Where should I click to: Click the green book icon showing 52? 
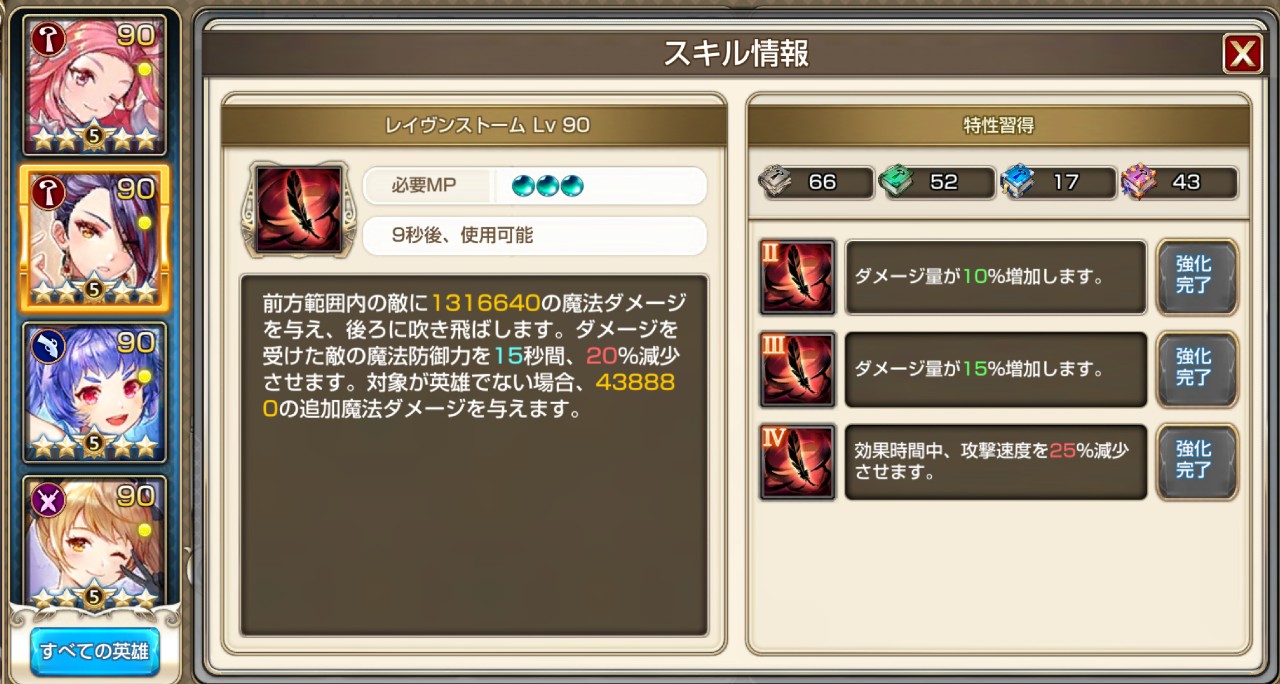[x=896, y=181]
